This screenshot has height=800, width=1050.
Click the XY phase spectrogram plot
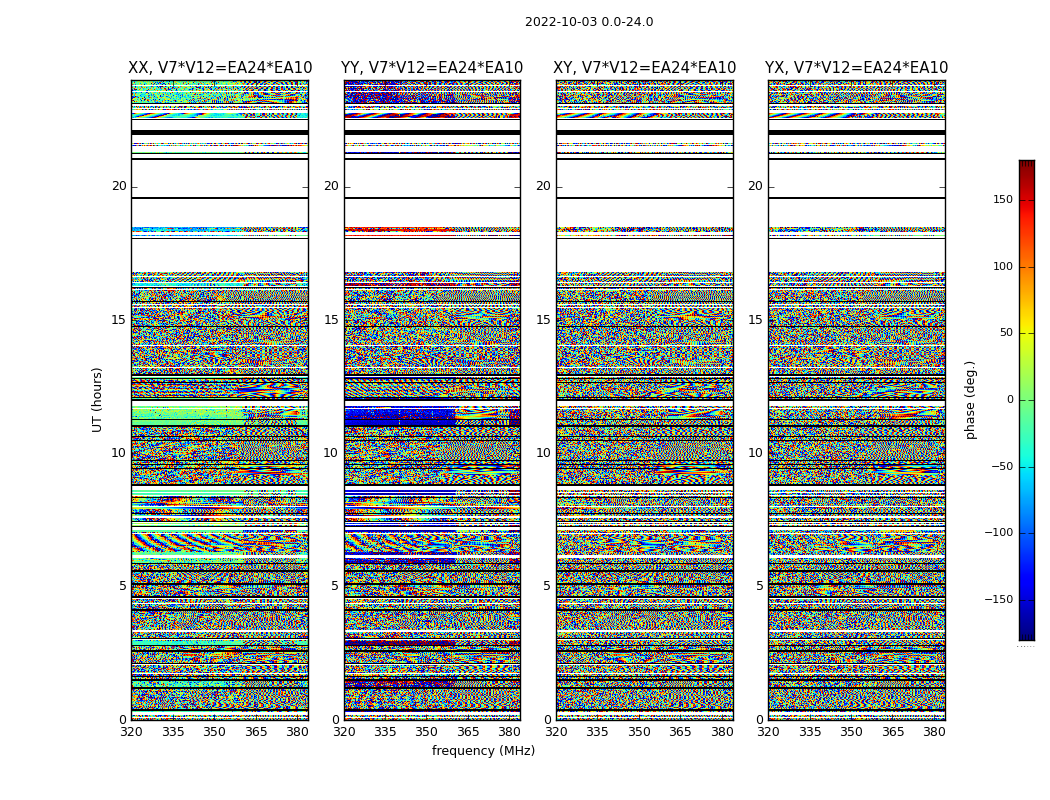(x=645, y=400)
